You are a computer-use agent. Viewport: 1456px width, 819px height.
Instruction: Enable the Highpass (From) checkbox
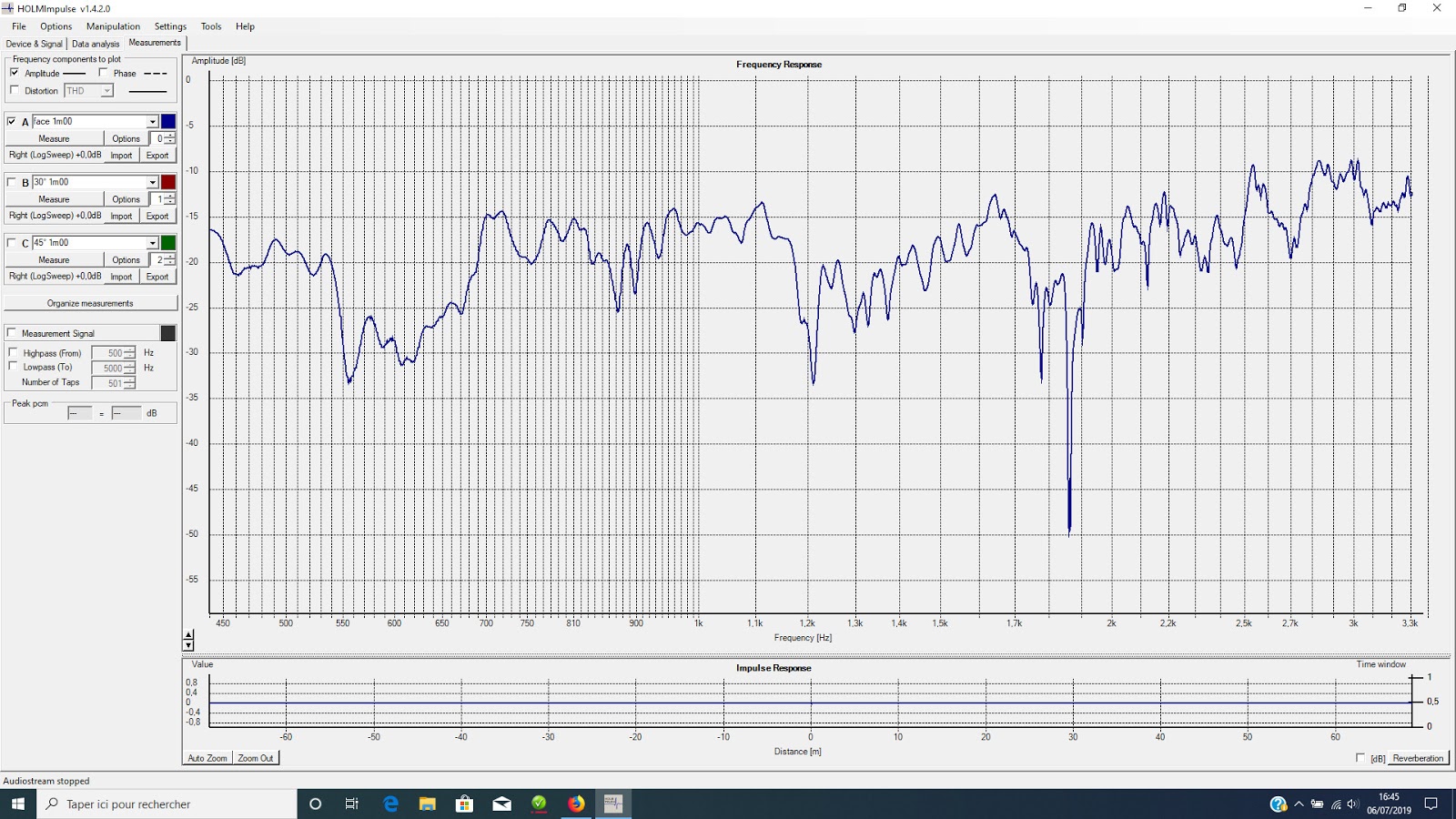13,352
